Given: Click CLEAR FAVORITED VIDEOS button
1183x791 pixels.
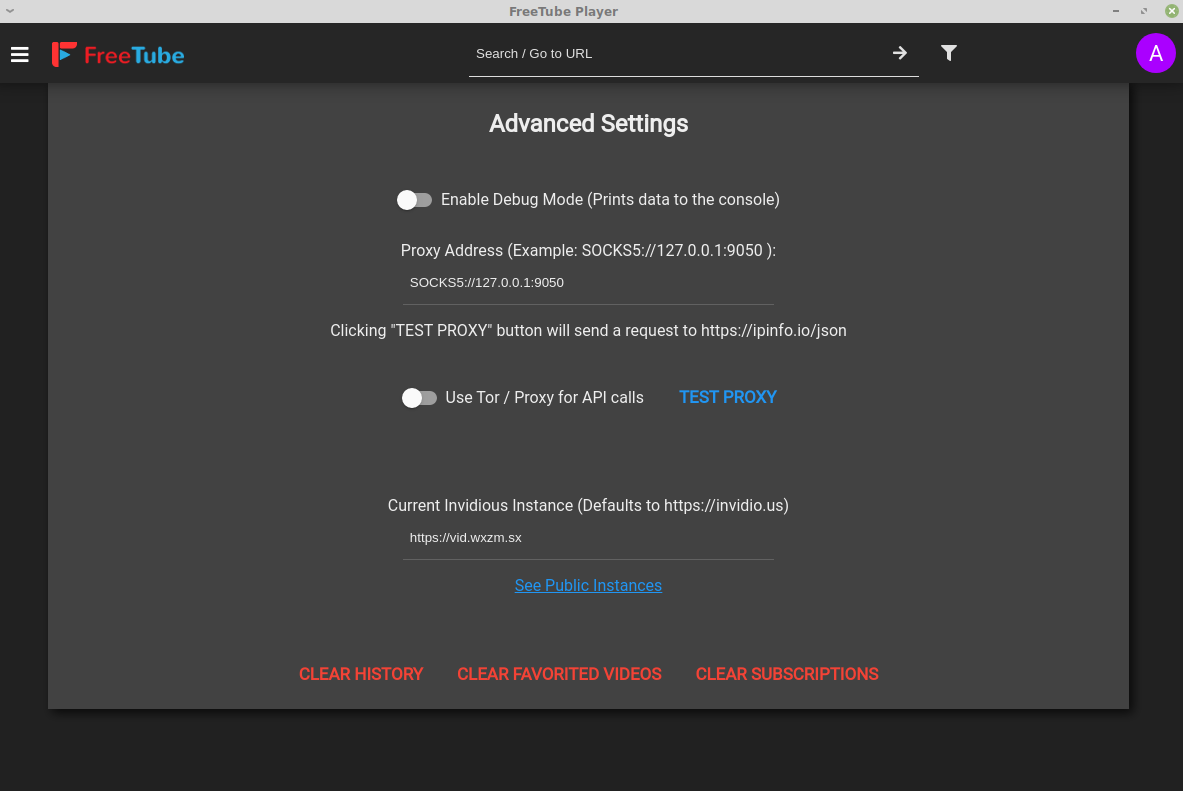Looking at the screenshot, I should tap(559, 674).
